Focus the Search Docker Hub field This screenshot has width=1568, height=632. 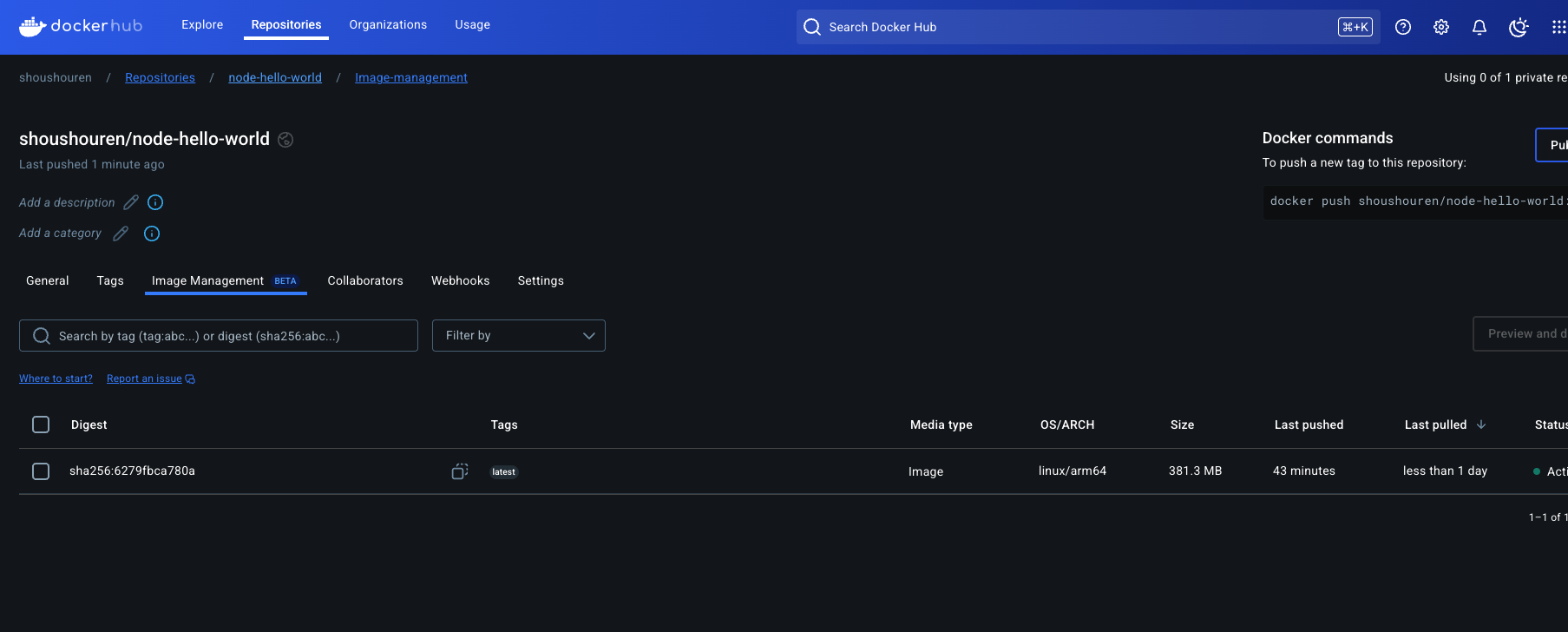[x=1088, y=27]
